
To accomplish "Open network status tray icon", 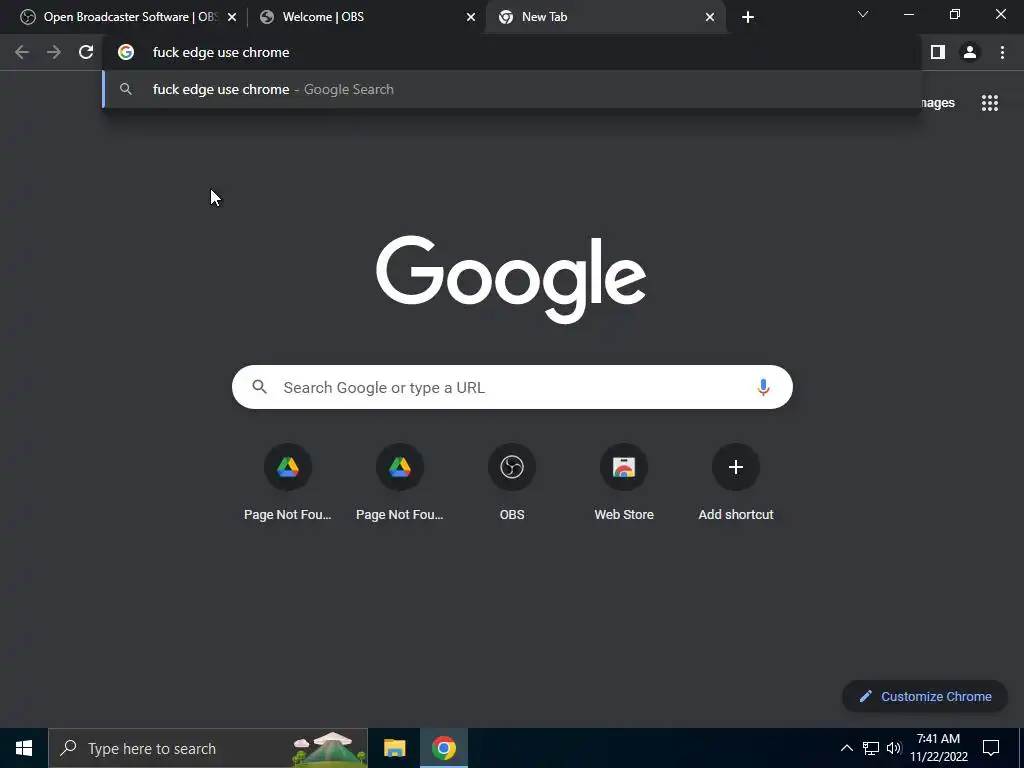I will click(871, 748).
